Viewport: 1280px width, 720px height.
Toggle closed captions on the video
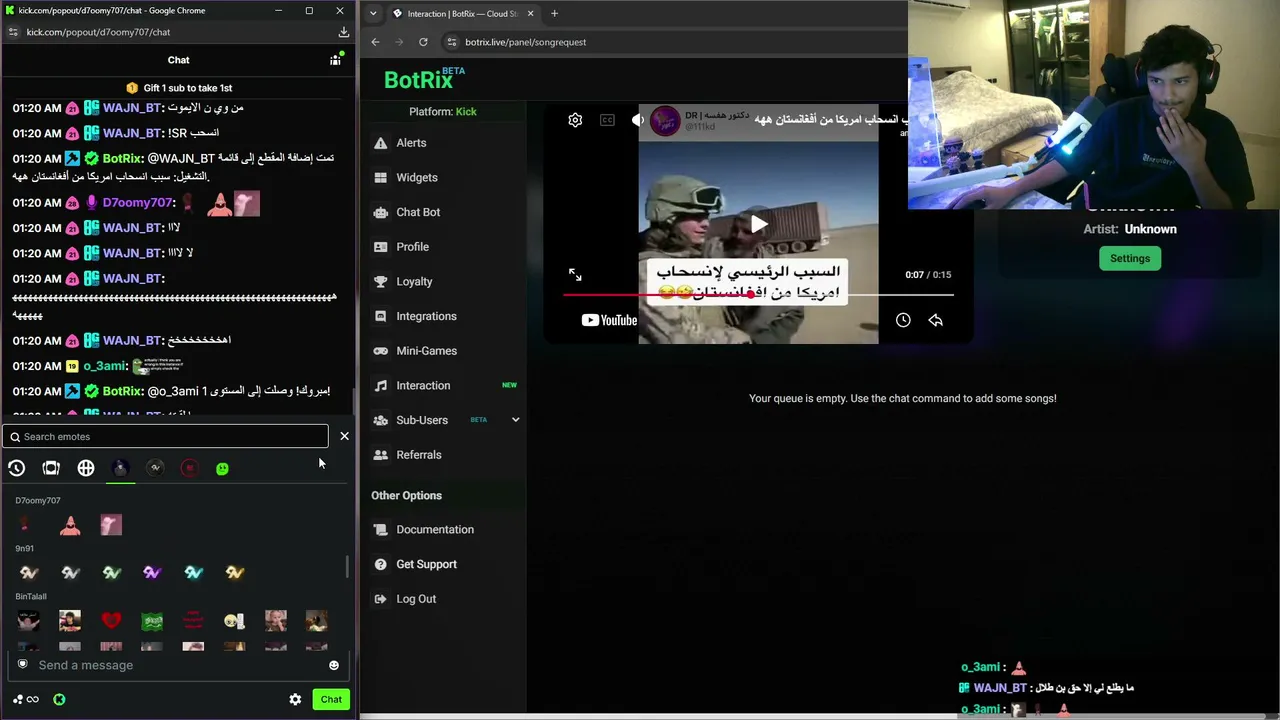[607, 120]
